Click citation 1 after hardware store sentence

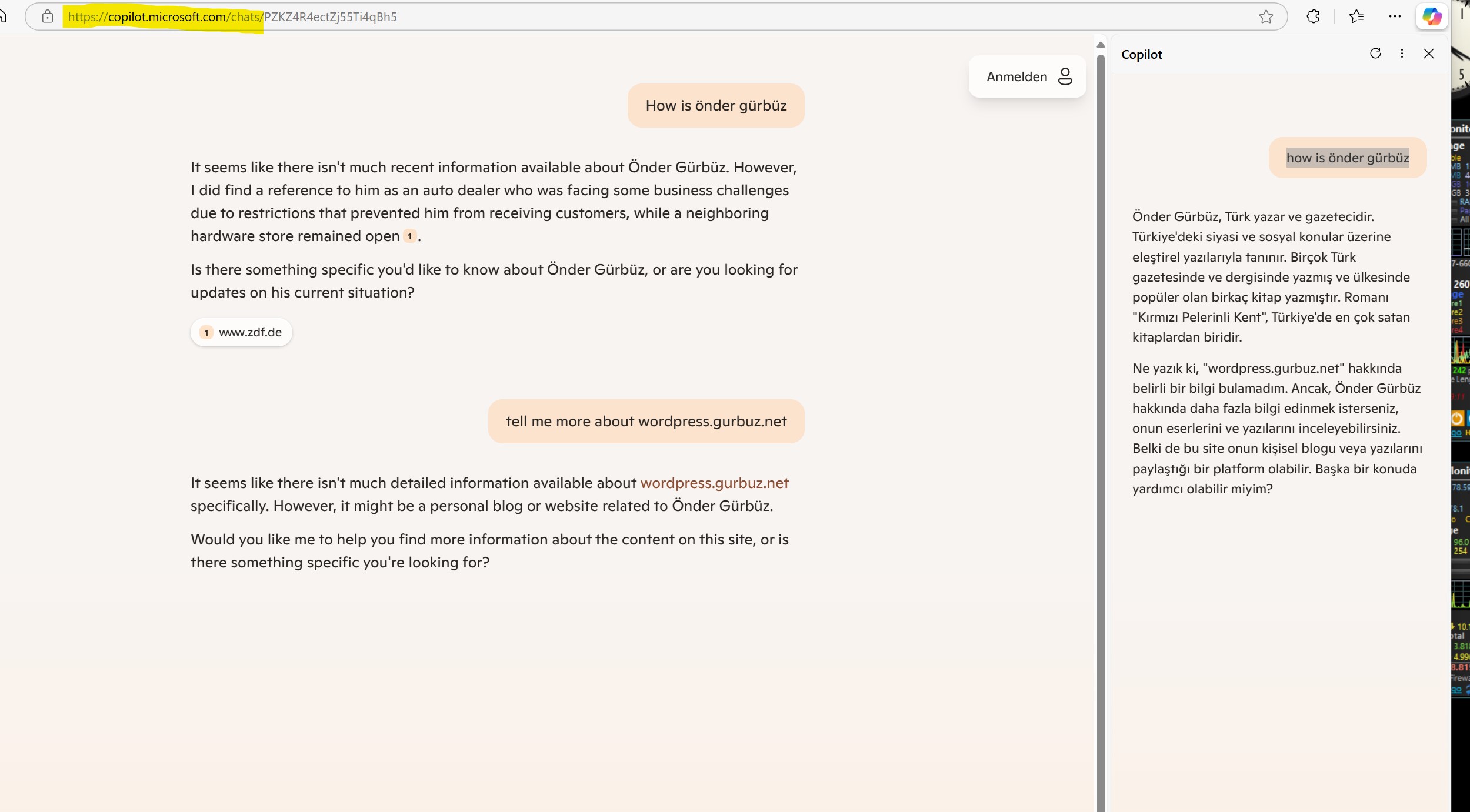pyautogui.click(x=410, y=236)
